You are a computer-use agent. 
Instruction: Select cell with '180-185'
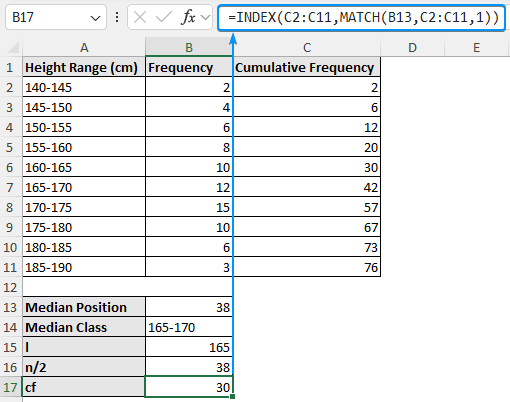(x=84, y=247)
